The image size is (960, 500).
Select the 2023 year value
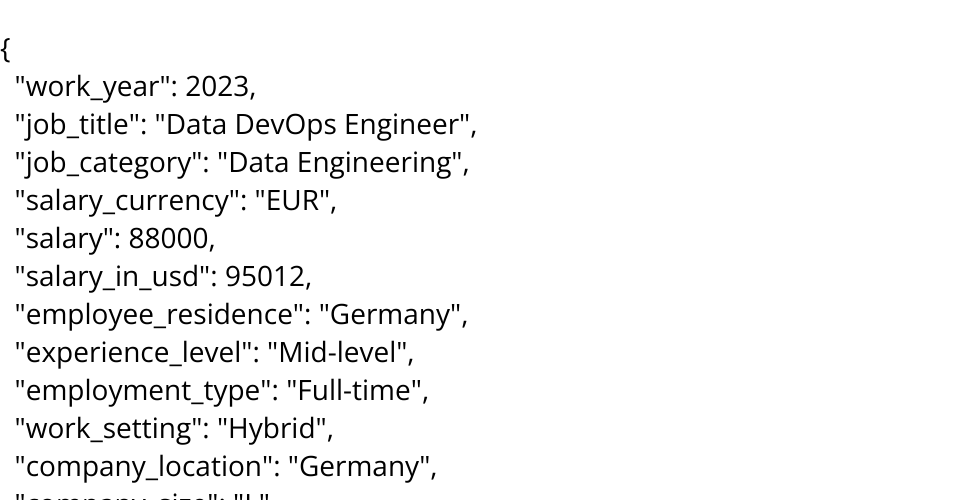[216, 87]
